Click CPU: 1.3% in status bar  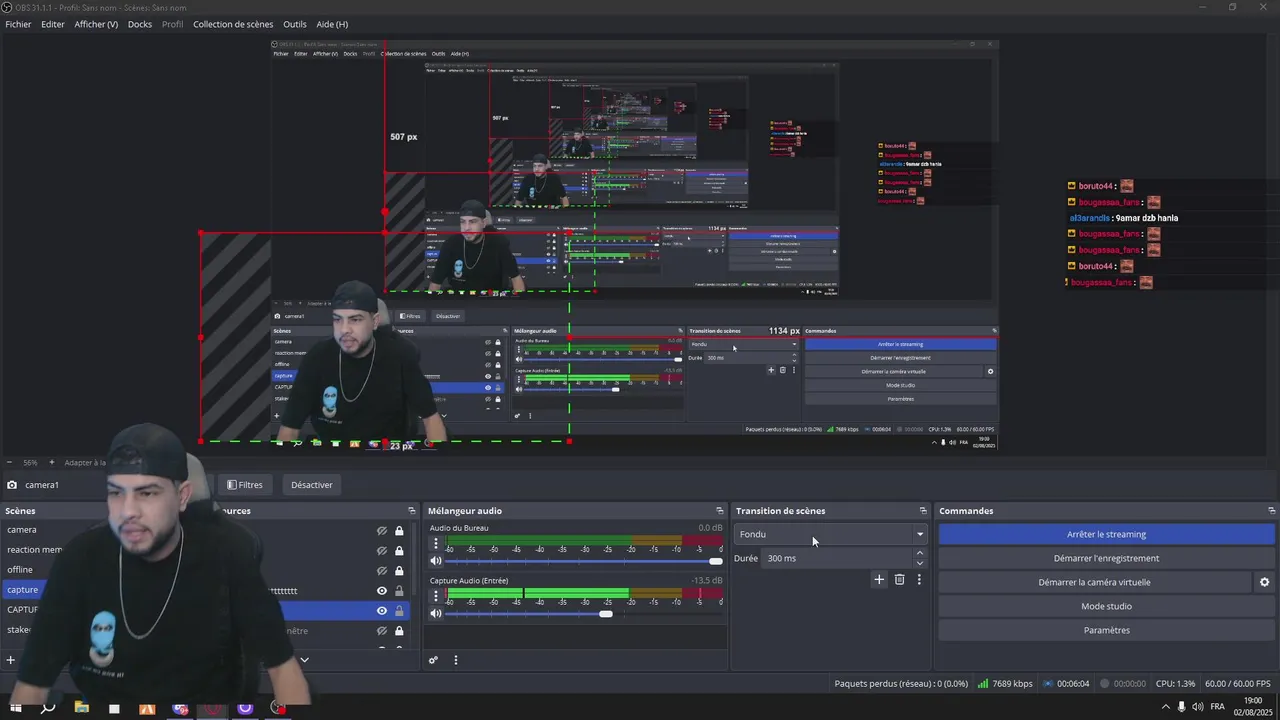[x=1175, y=684]
